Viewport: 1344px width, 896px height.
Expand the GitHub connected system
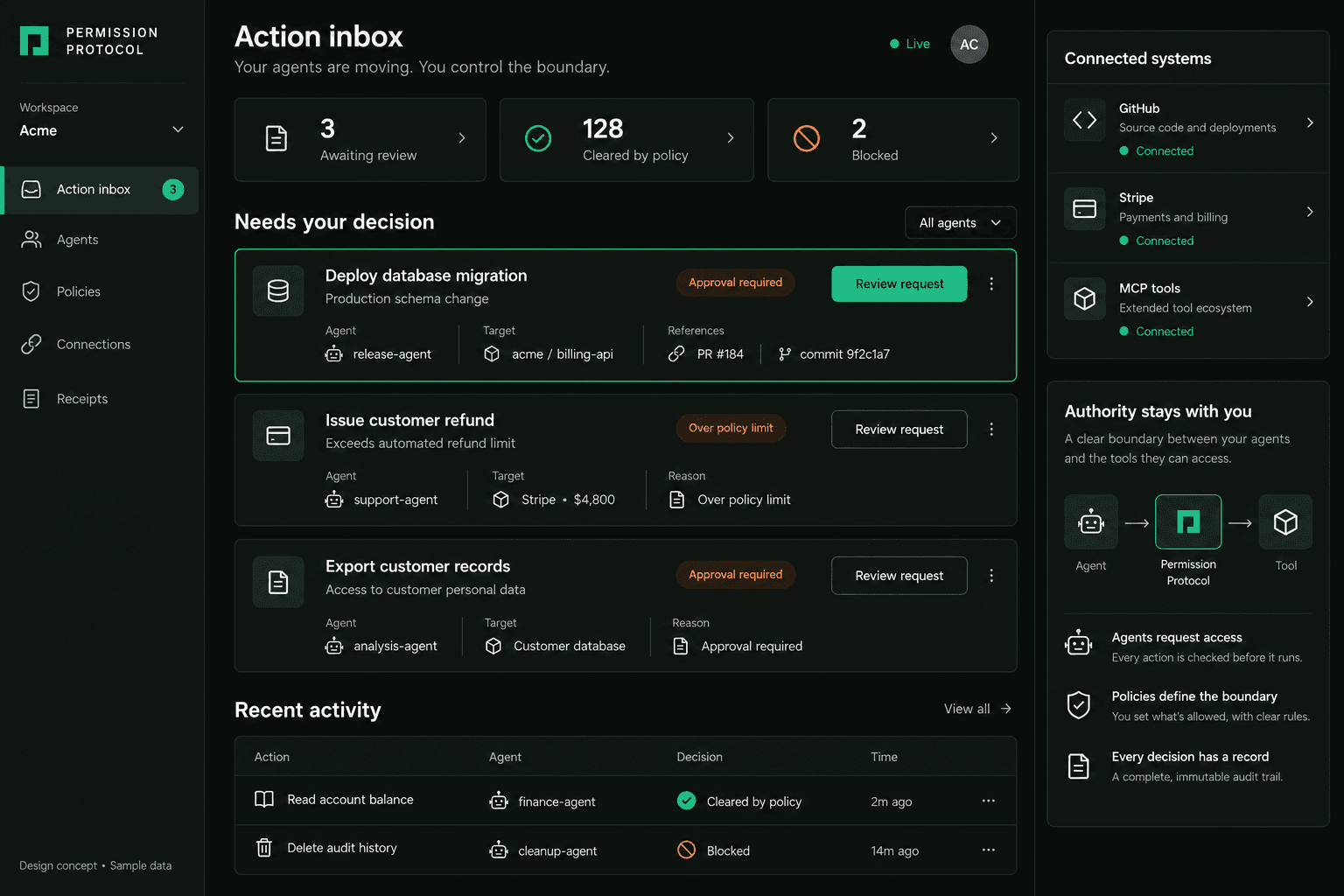(1310, 122)
